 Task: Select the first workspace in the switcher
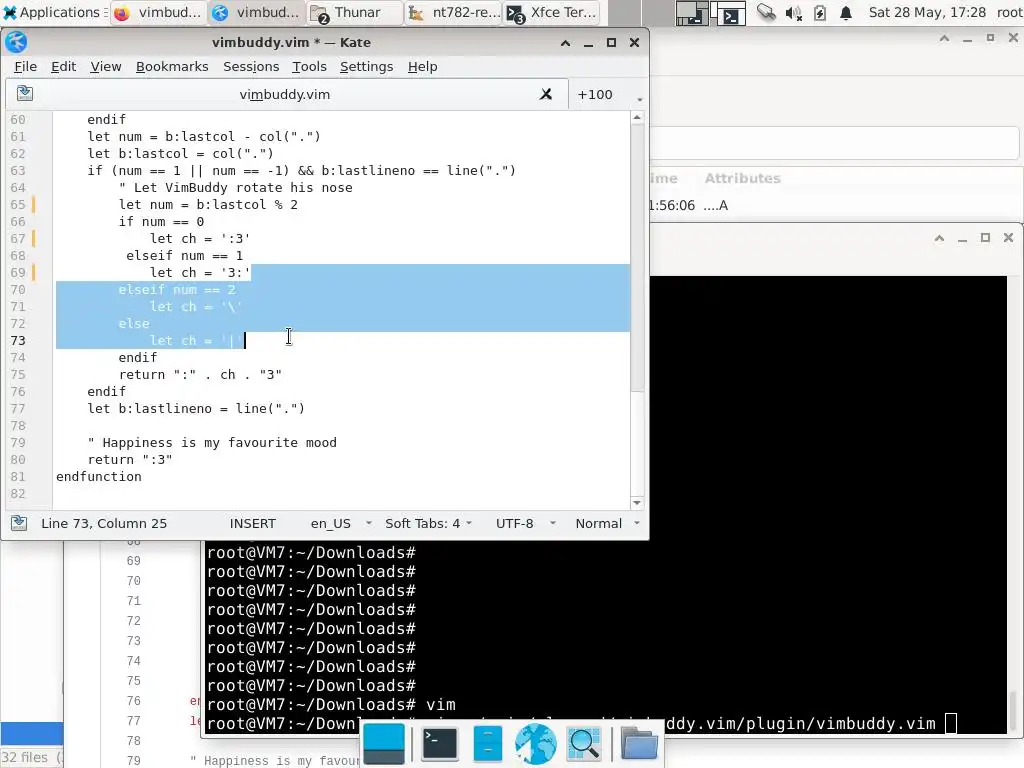click(691, 12)
